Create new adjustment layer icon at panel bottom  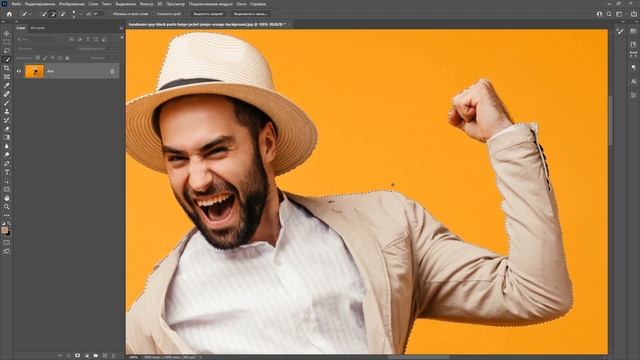tap(87, 356)
